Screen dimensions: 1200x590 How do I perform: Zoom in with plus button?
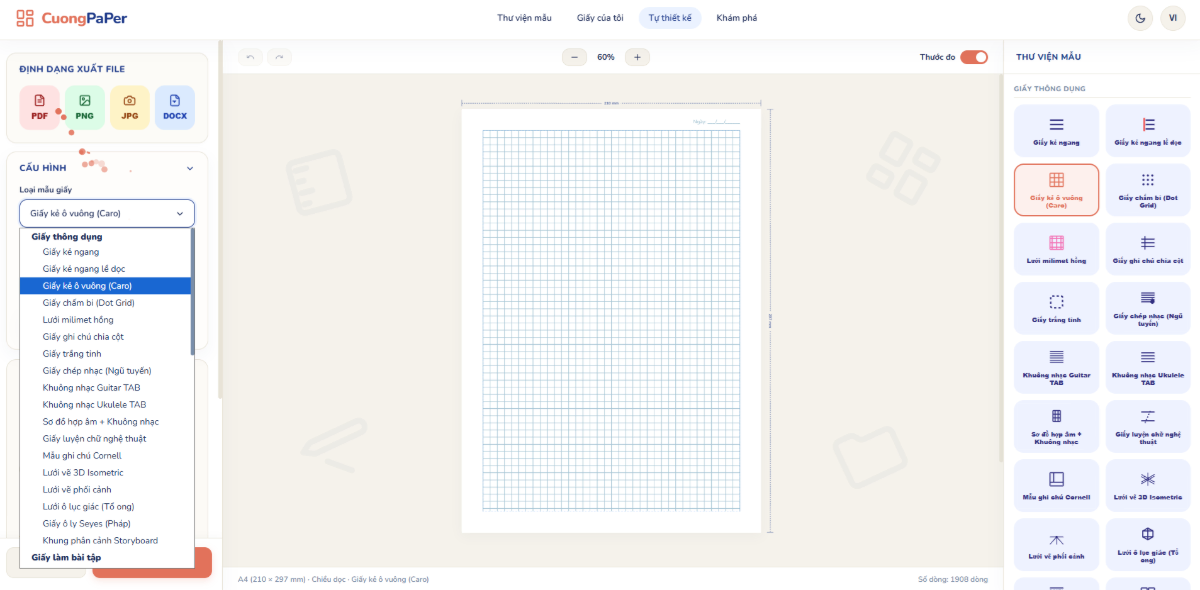(x=638, y=57)
